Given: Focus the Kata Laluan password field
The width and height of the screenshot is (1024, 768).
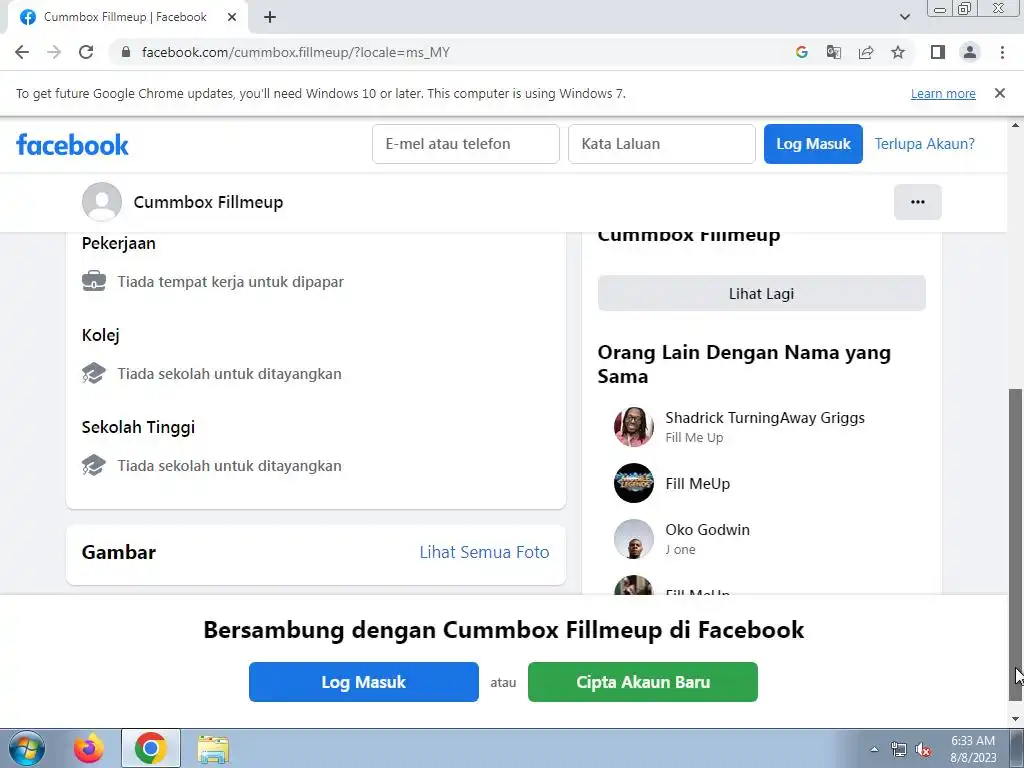Looking at the screenshot, I should coord(662,144).
